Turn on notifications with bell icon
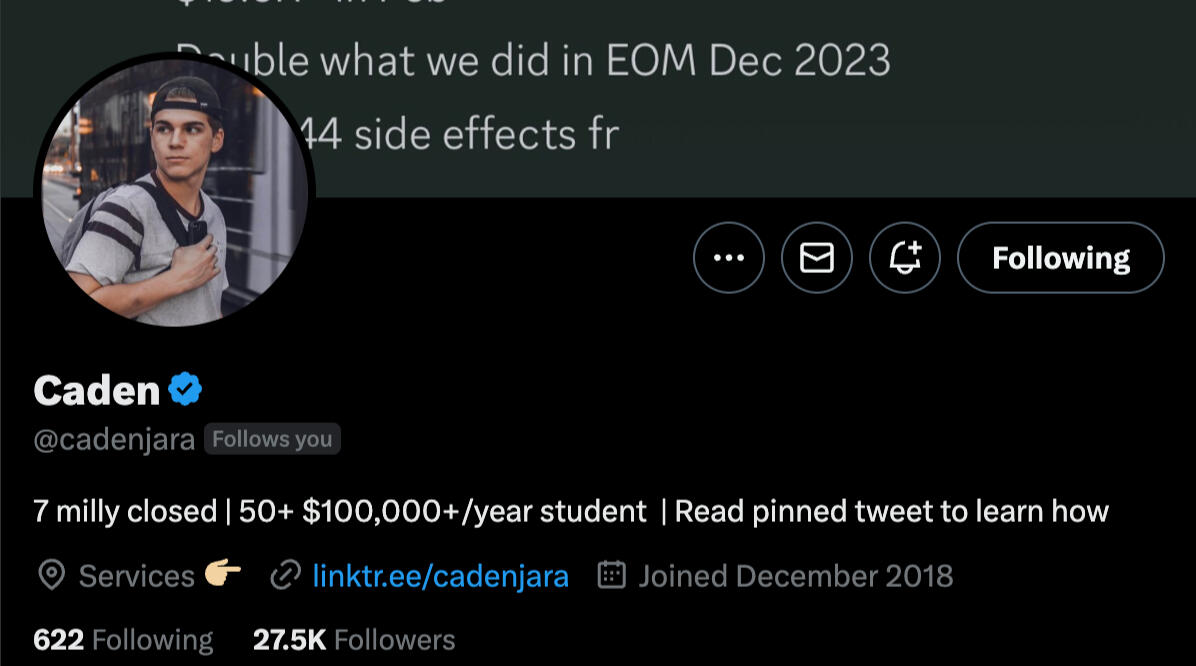Screen dimensions: 1196x666 (904, 258)
